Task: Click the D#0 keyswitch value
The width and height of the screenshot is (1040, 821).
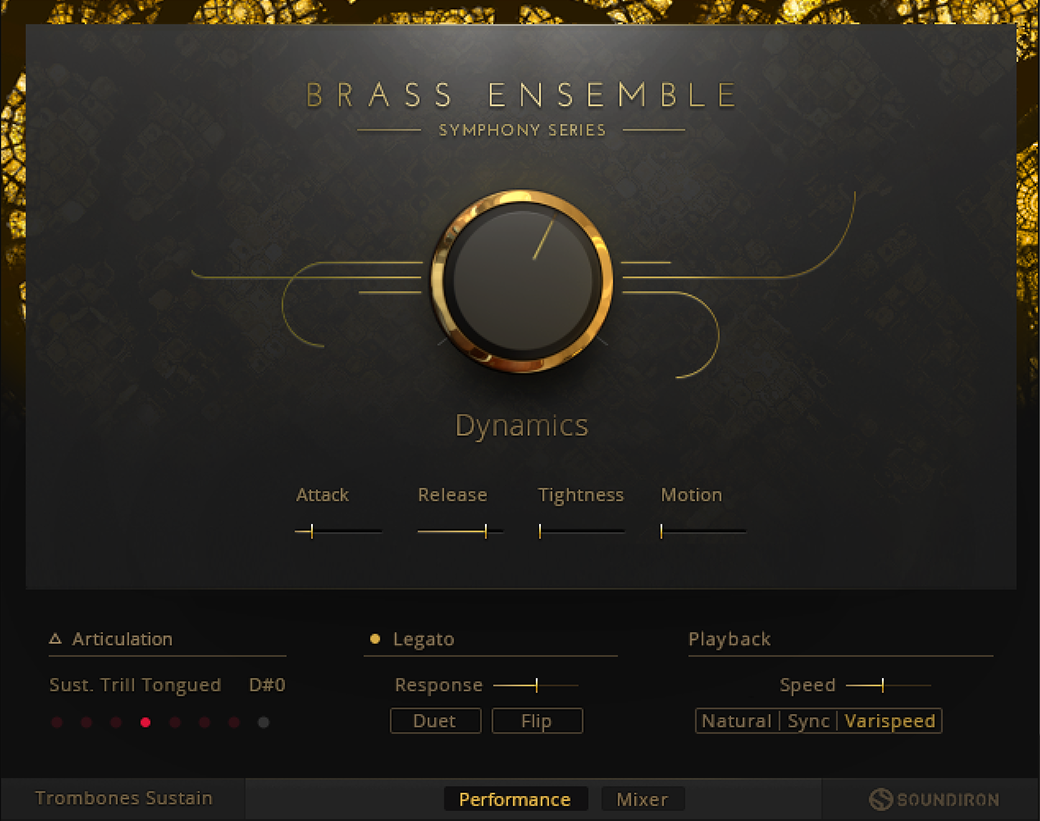Action: pos(267,685)
